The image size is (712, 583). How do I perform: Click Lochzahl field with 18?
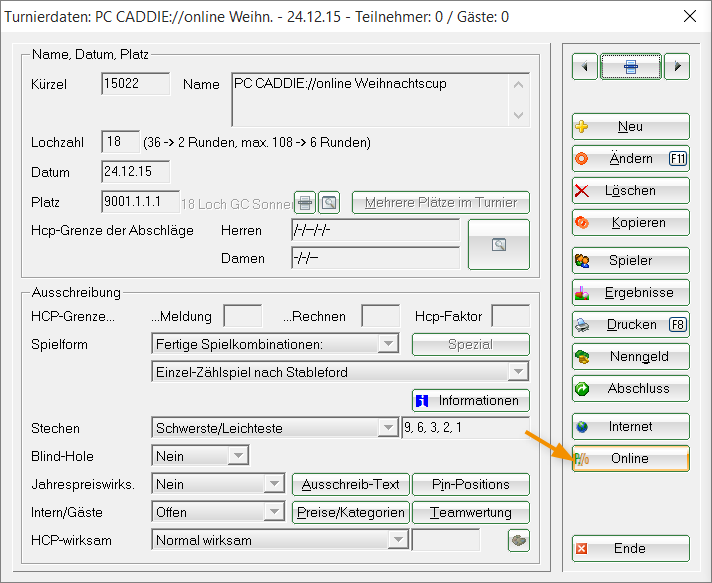(120, 142)
